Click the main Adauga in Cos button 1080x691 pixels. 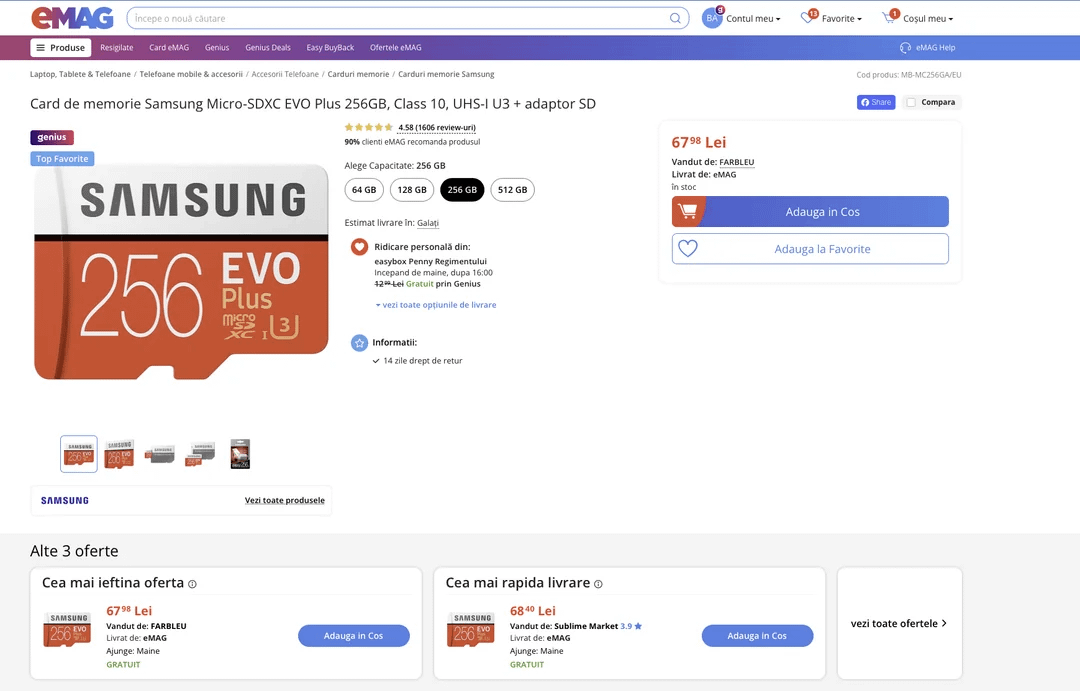pos(810,212)
